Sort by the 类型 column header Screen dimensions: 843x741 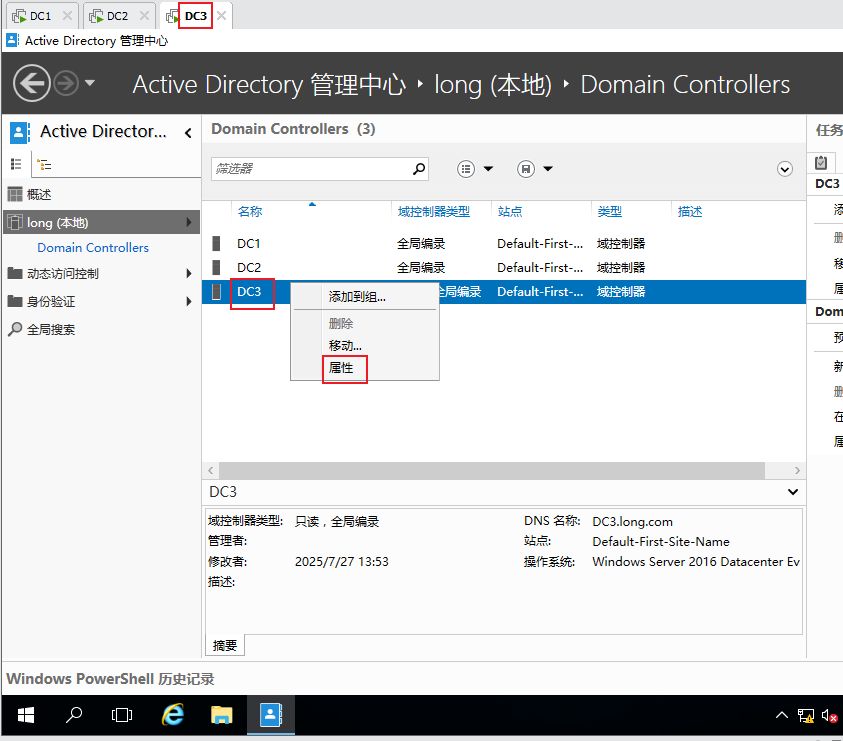610,211
